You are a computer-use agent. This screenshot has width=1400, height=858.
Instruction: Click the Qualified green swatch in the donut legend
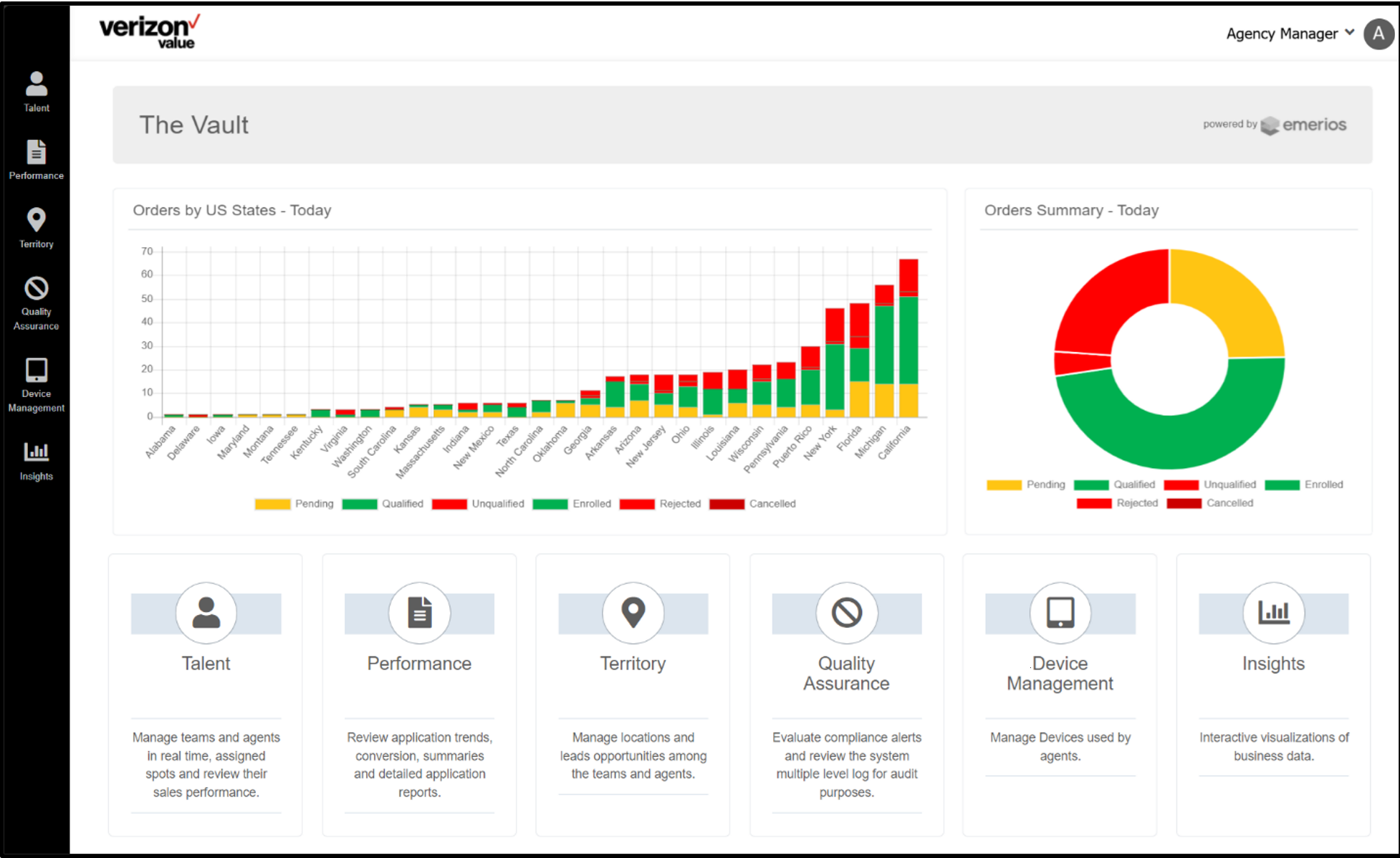coord(1091,485)
